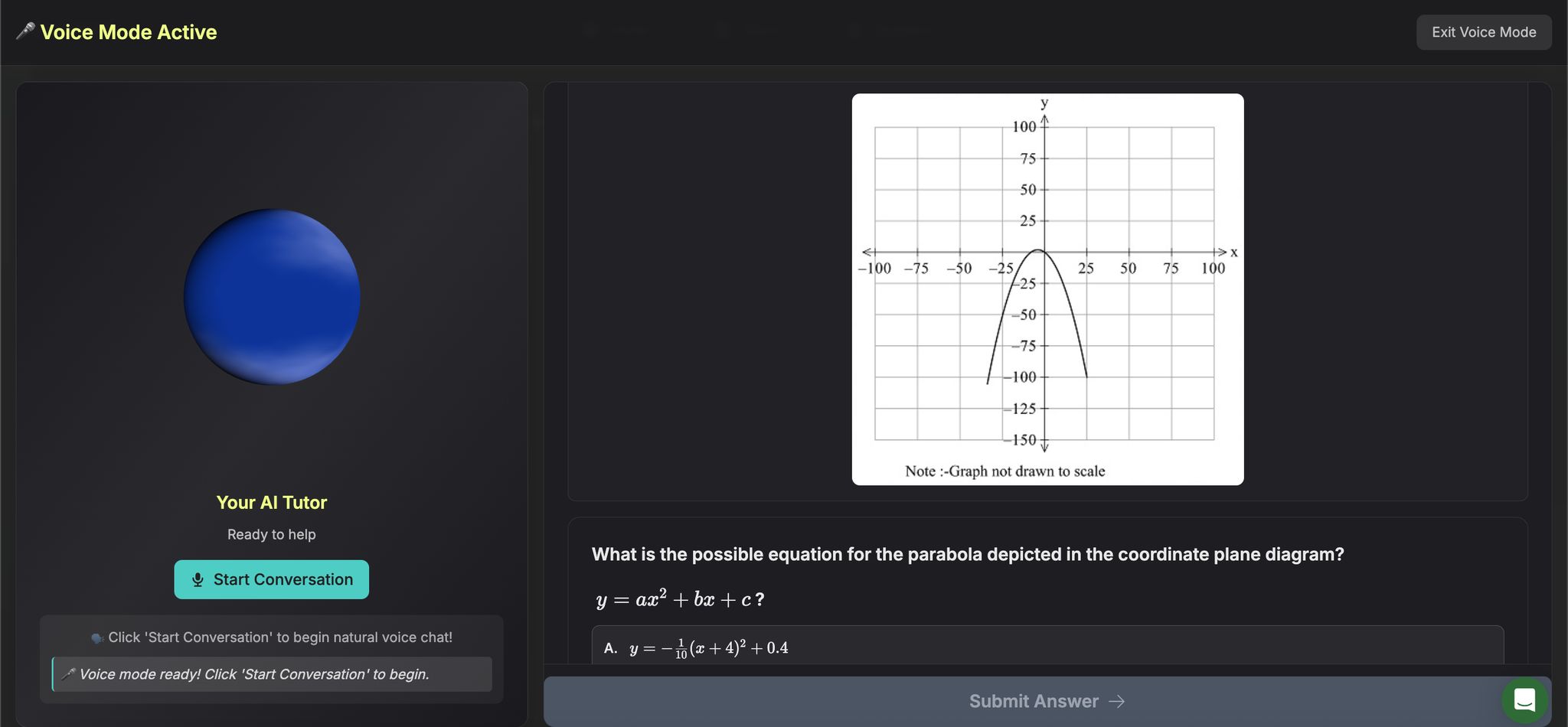Click the parabola question text
Viewport: 1568px width, 727px height.
967,555
